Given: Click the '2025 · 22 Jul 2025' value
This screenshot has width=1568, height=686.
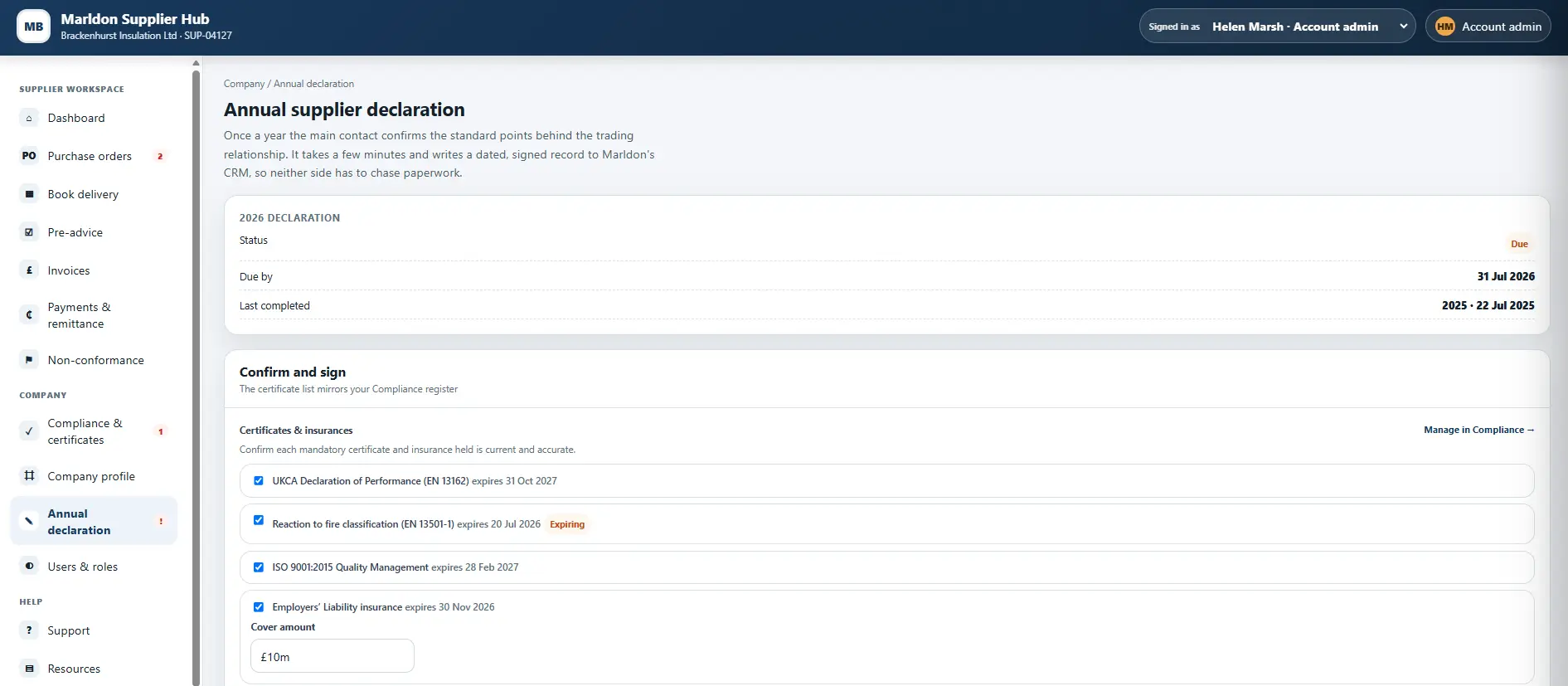Looking at the screenshot, I should pos(1488,305).
